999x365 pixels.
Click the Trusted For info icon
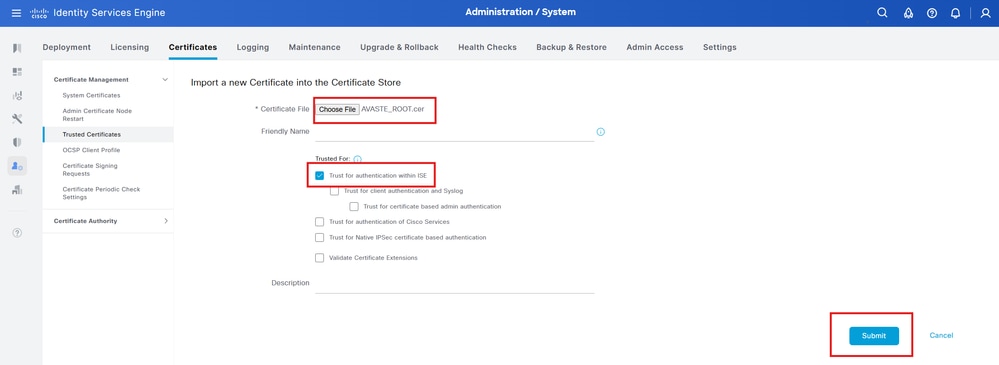[357, 159]
